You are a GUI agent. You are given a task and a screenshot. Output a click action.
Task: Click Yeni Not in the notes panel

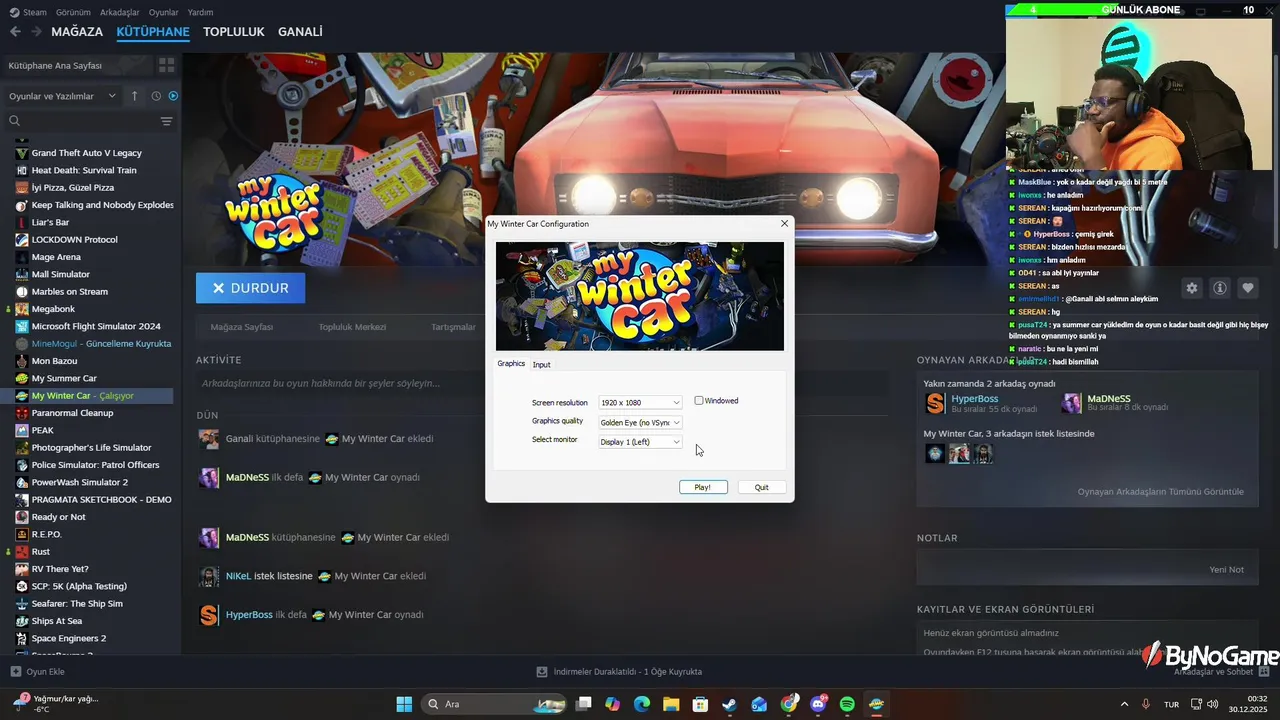tap(1226, 569)
